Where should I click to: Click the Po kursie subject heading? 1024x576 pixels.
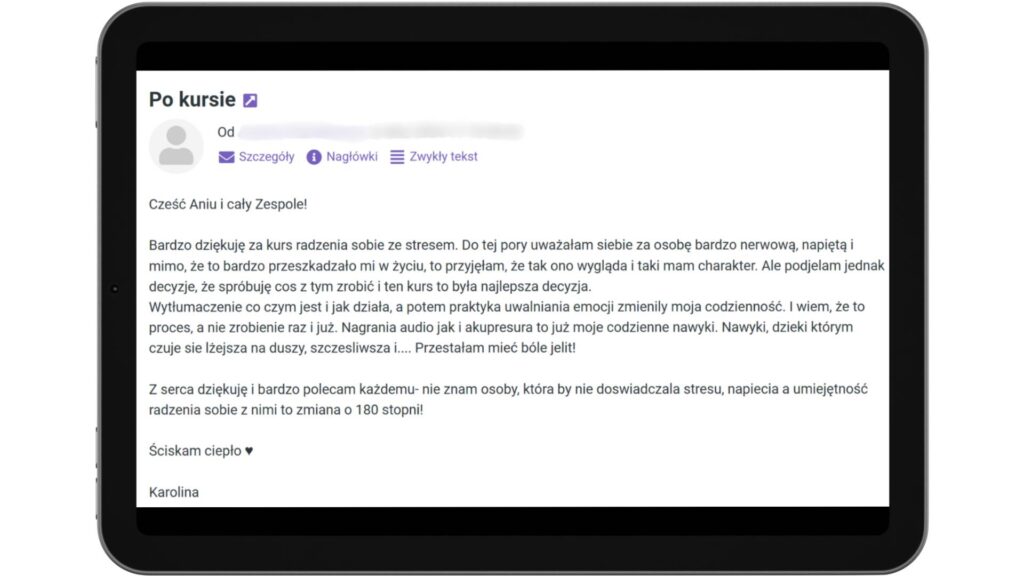tap(192, 99)
